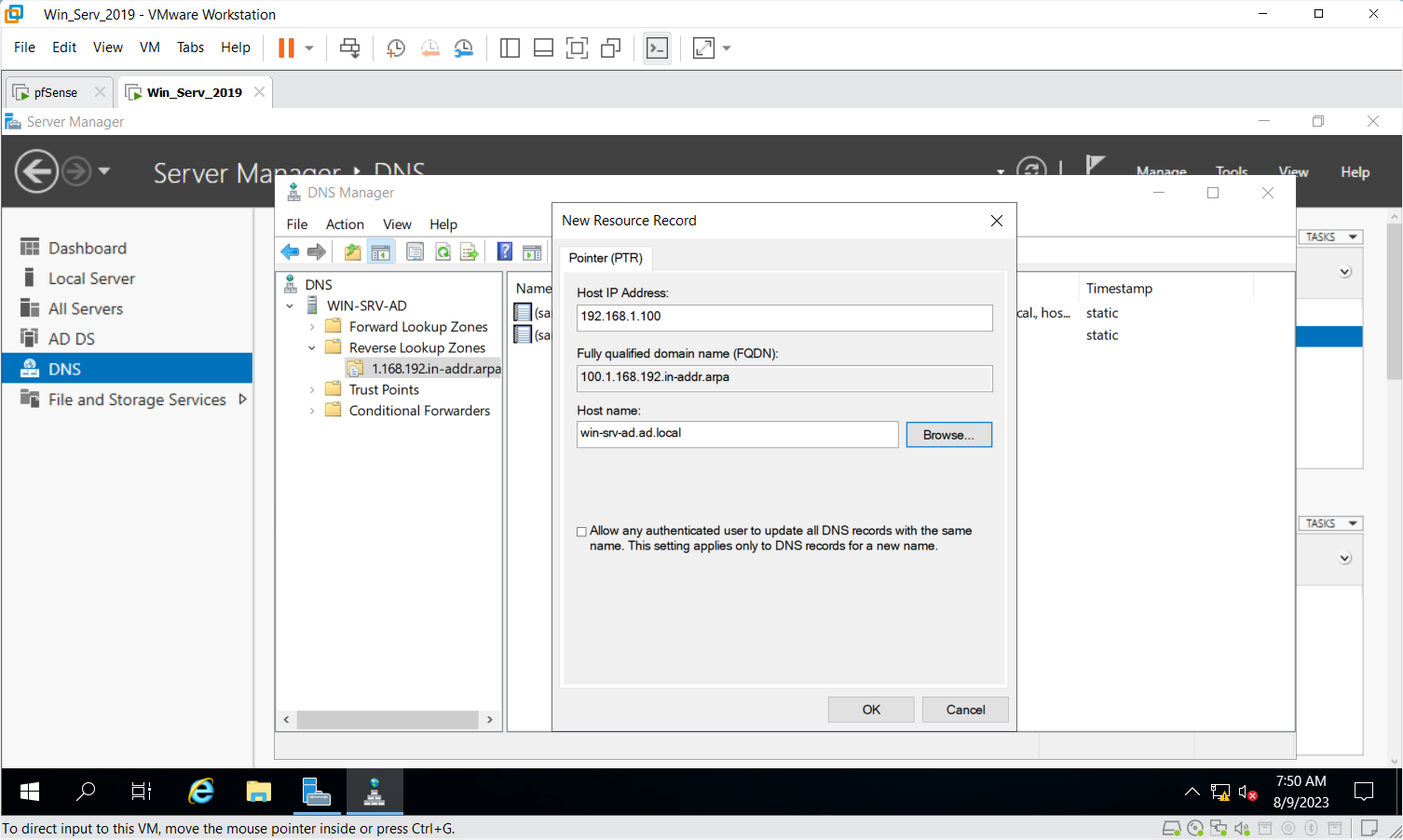Viewport: 1403px width, 840px height.
Task: Open DNS Manager properties toolbar icon
Action: [415, 251]
